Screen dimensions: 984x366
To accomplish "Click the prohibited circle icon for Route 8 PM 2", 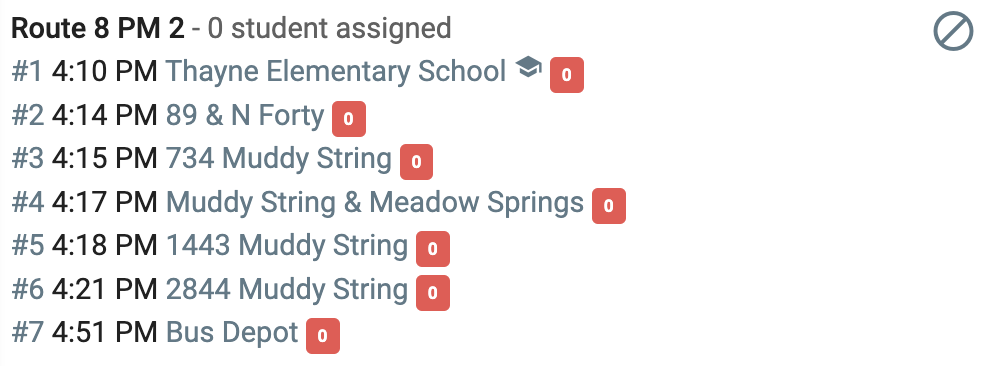I will point(953,32).
